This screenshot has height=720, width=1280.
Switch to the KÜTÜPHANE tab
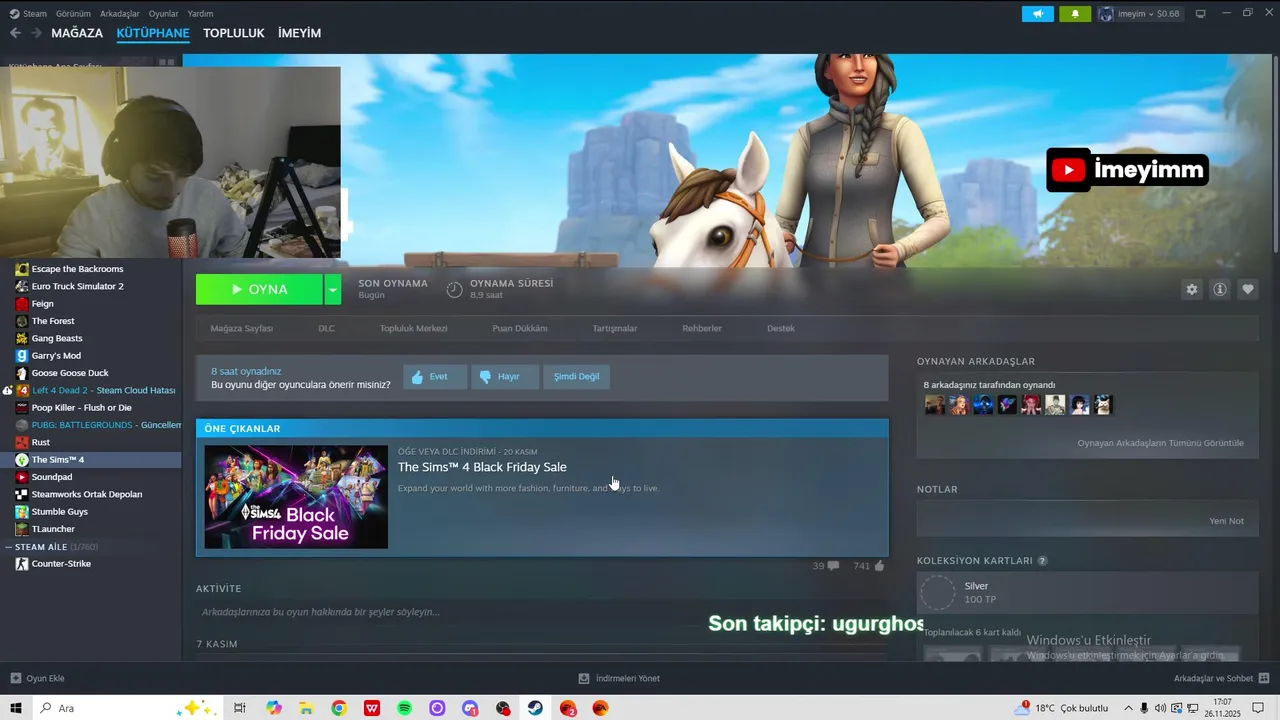[x=153, y=33]
